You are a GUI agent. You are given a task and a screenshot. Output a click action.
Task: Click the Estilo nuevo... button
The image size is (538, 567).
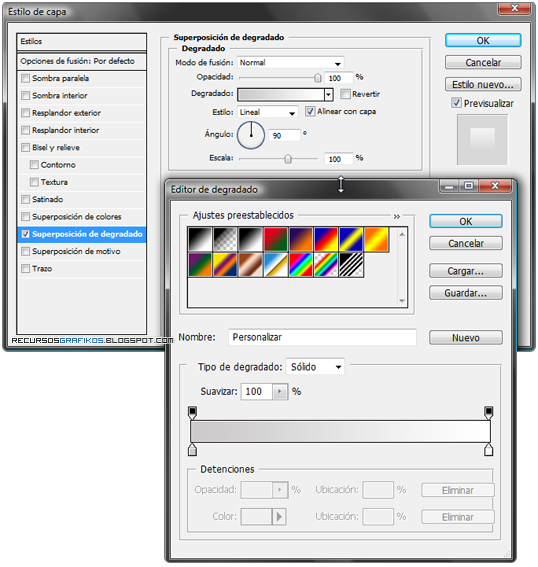[x=483, y=85]
